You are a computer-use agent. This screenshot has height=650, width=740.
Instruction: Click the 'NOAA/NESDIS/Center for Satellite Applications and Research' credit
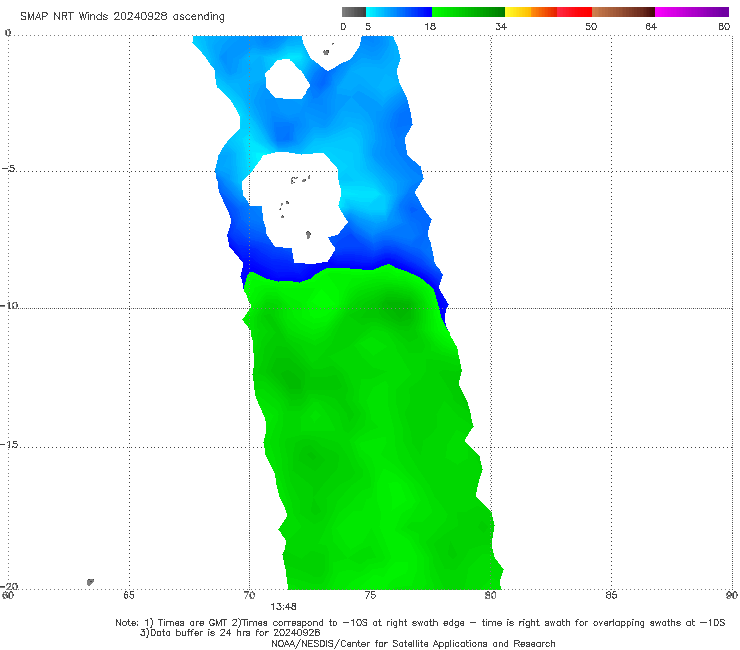pyautogui.click(x=413, y=643)
